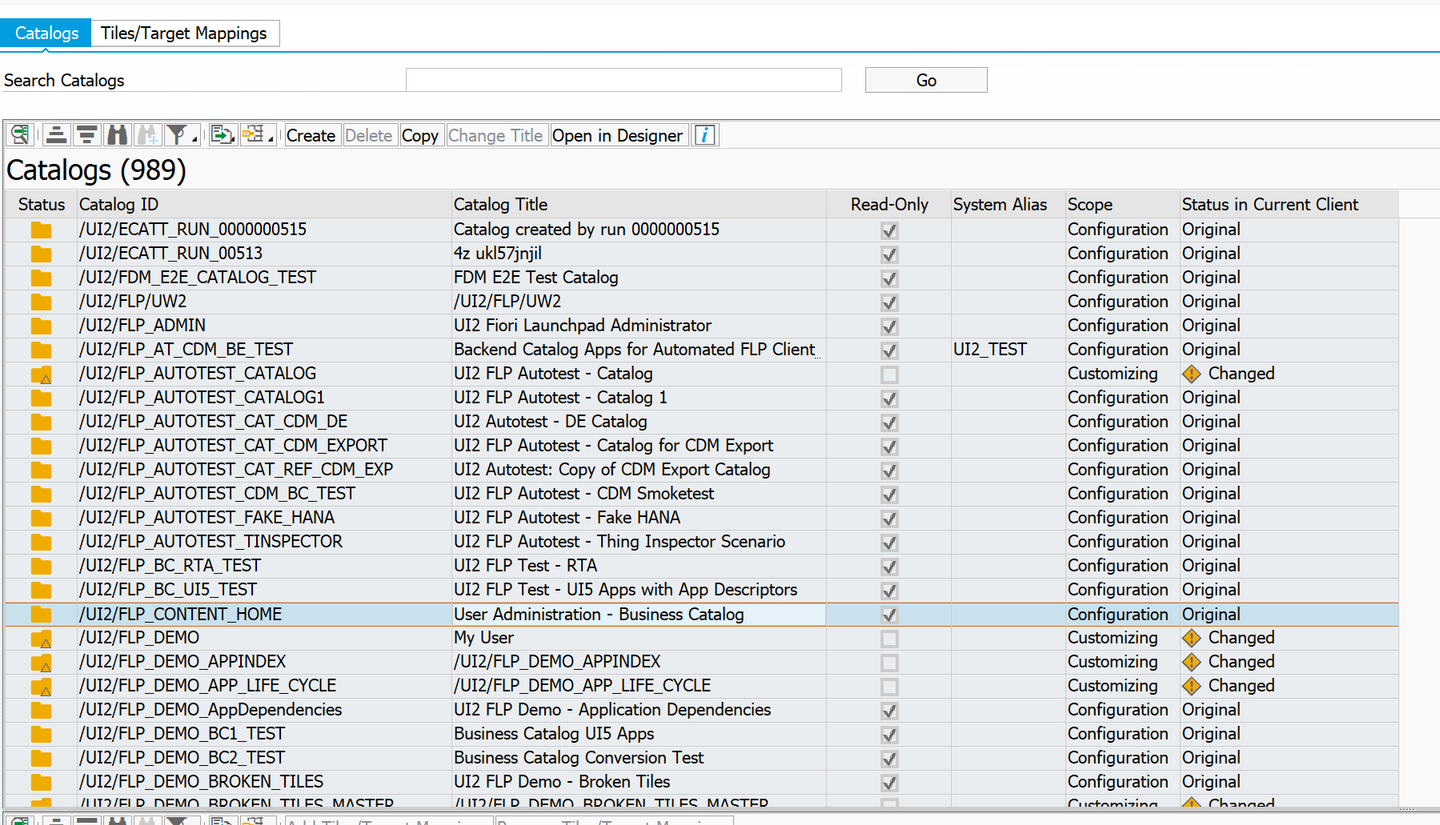
Task: Click the Create button in the toolbar
Action: click(x=311, y=135)
